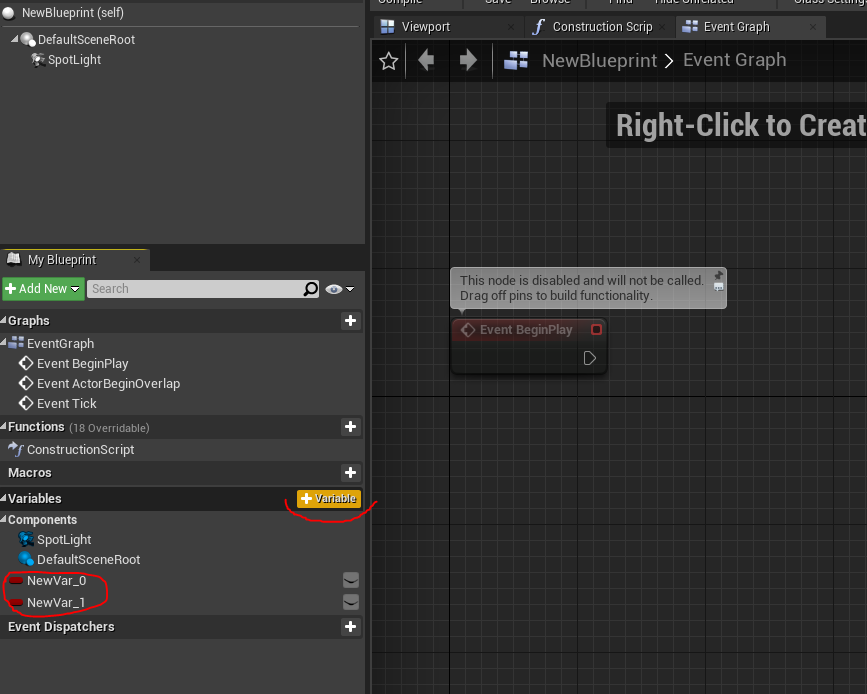Select Event BeginPlay in Graphs list
This screenshot has width=867, height=694.
82,363
